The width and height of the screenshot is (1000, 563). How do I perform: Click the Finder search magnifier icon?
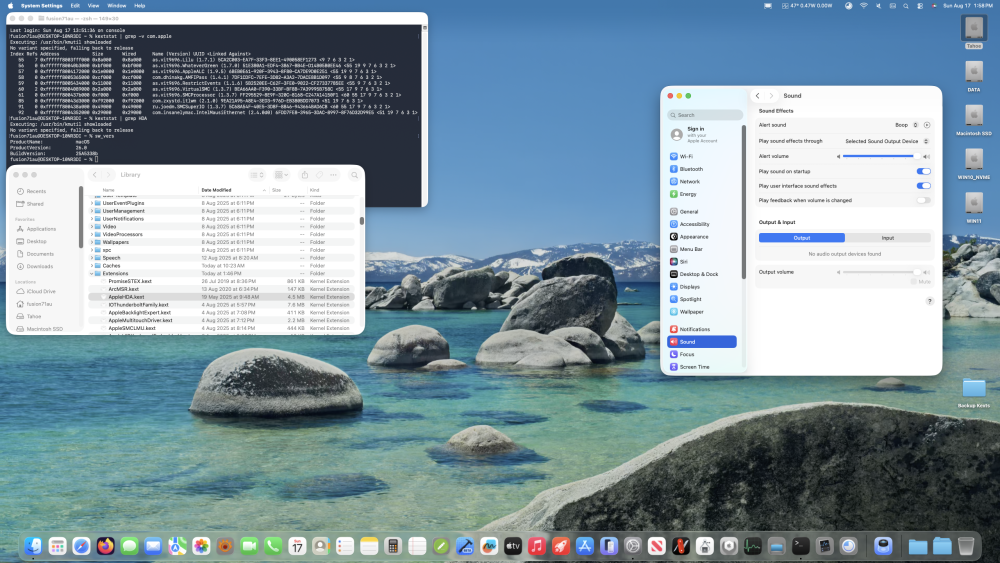click(x=355, y=175)
